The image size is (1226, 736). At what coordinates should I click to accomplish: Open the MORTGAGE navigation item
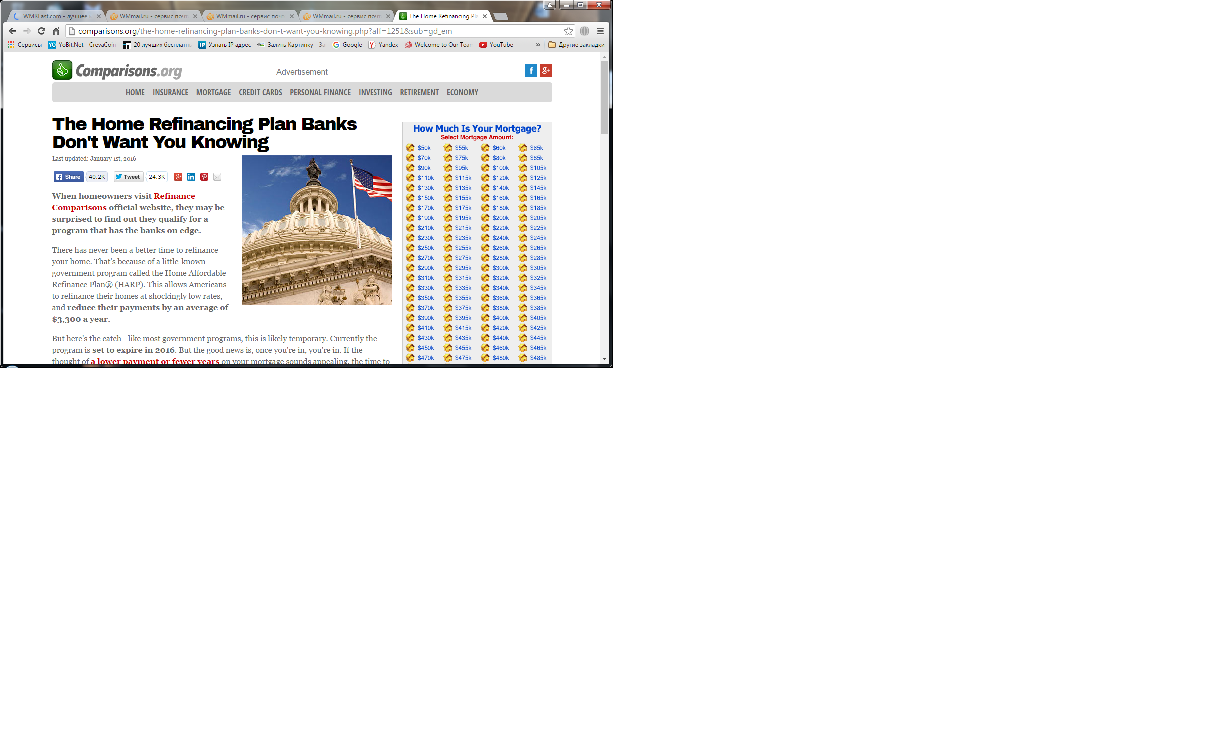[x=213, y=92]
